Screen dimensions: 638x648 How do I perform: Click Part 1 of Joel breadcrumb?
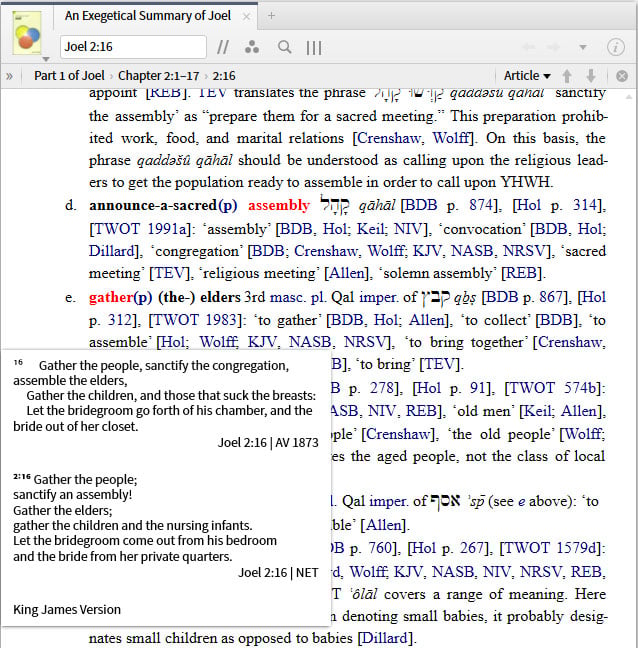click(69, 76)
